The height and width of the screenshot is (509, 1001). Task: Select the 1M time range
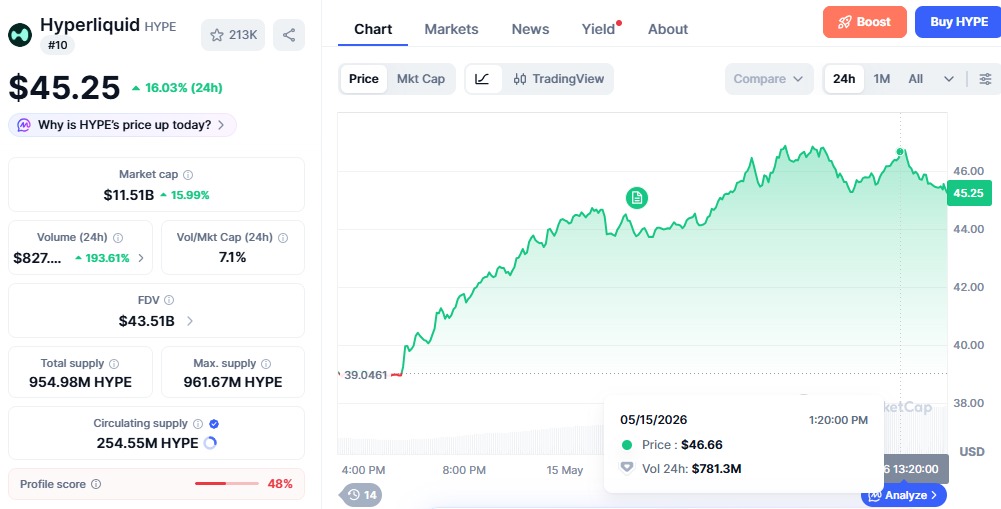(882, 79)
